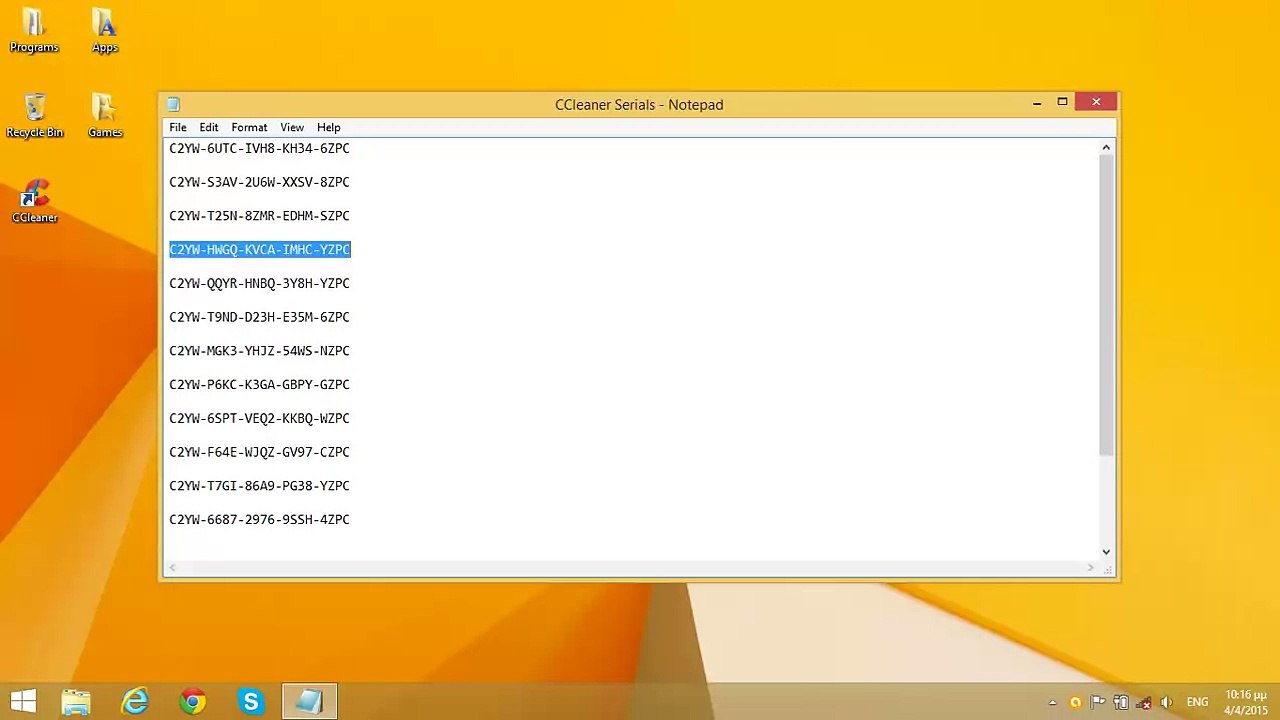
Task: Click serial C2YW-F64E-WJQZ-GV97-CZPC
Action: 259,452
